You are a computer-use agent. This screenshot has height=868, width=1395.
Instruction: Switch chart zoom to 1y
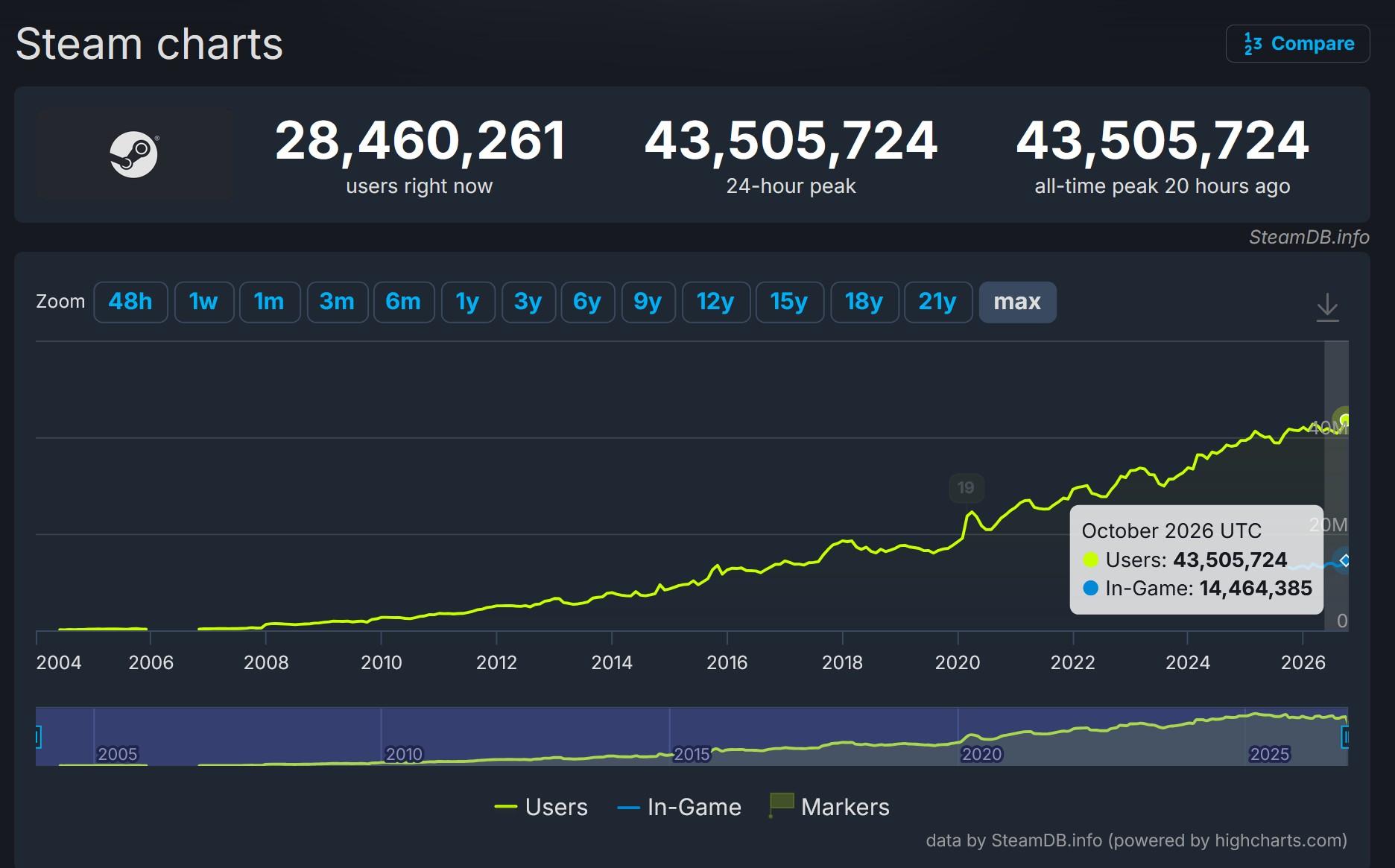coord(468,302)
